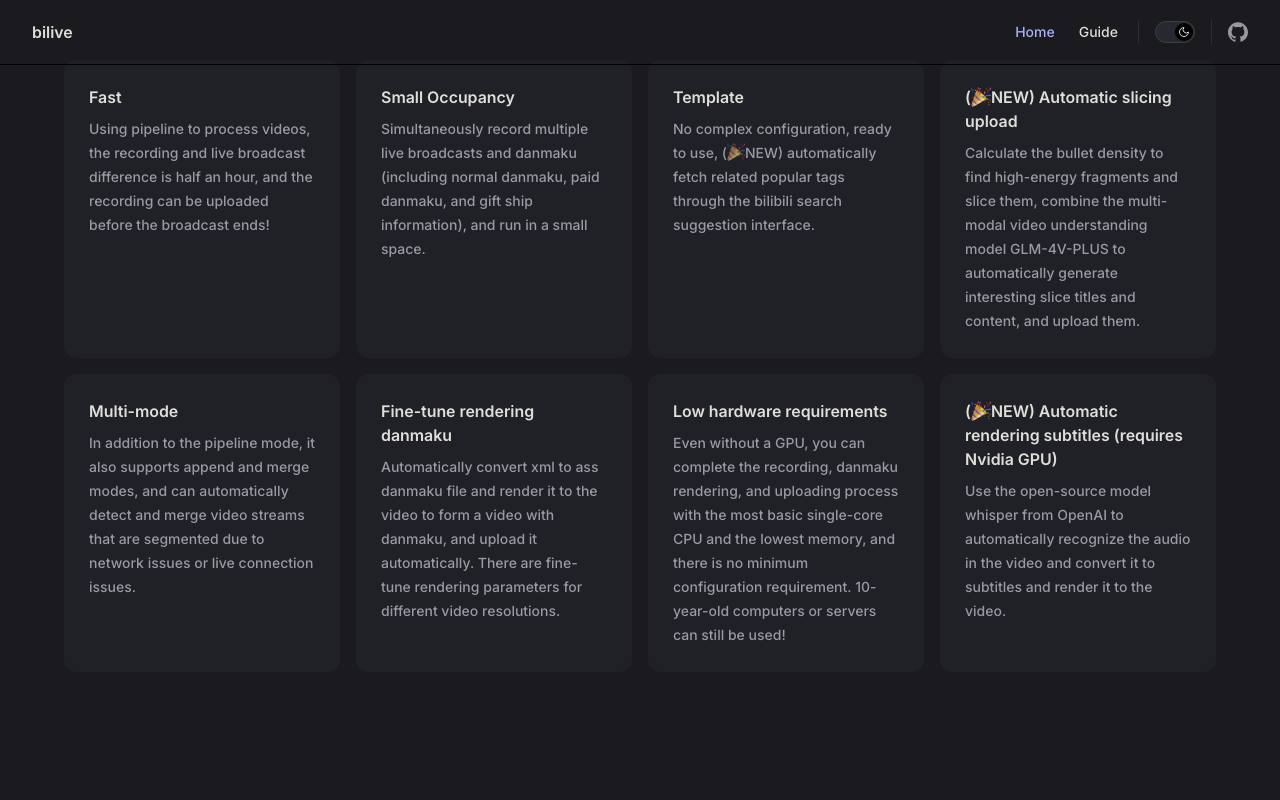This screenshot has width=1280, height=800.
Task: Click the Automatic slicing upload heading text
Action: [1068, 109]
